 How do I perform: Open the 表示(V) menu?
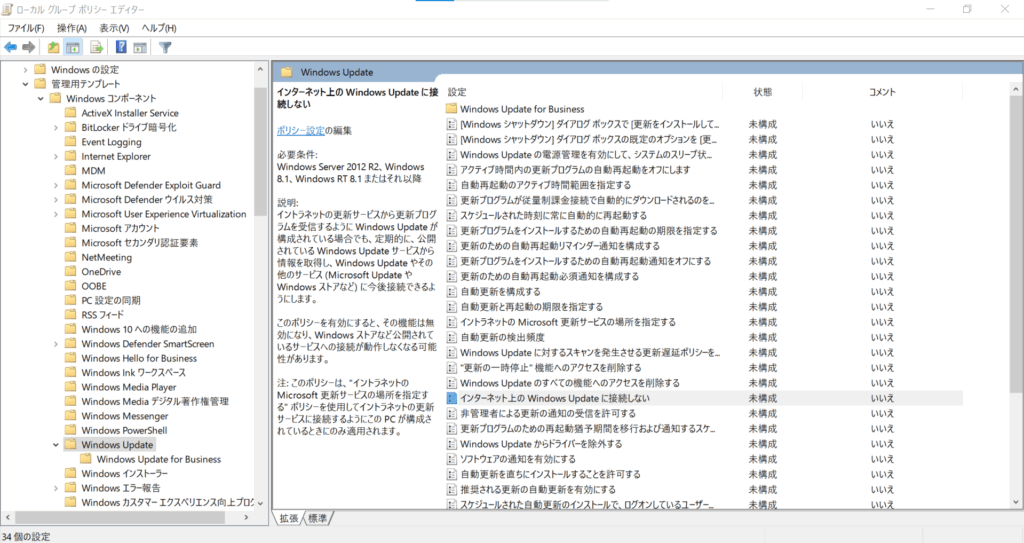point(114,28)
